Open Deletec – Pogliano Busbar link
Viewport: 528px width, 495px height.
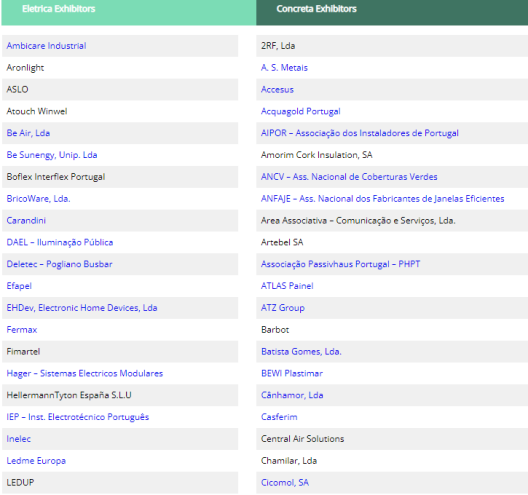[x=59, y=264]
